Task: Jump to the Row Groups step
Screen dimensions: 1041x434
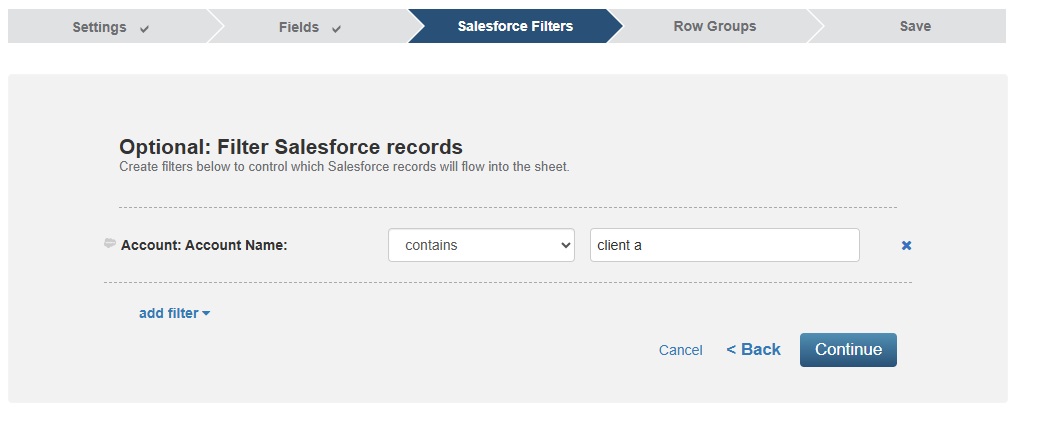Action: pos(714,27)
